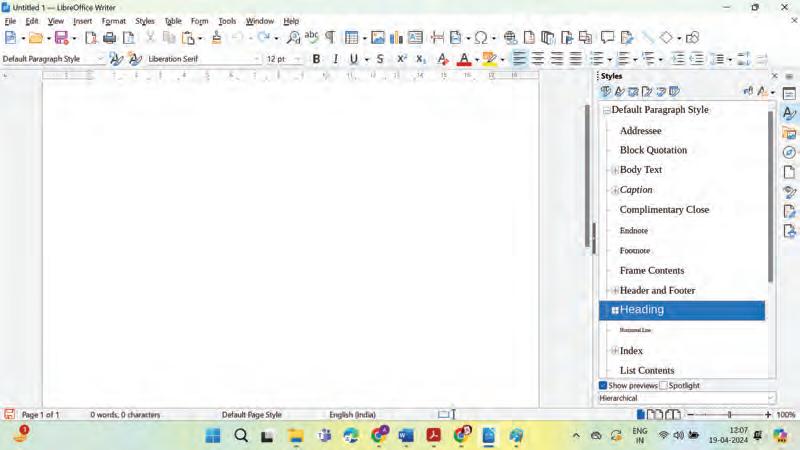Click the Save document icon
The height and width of the screenshot is (450, 800).
[x=61, y=38]
